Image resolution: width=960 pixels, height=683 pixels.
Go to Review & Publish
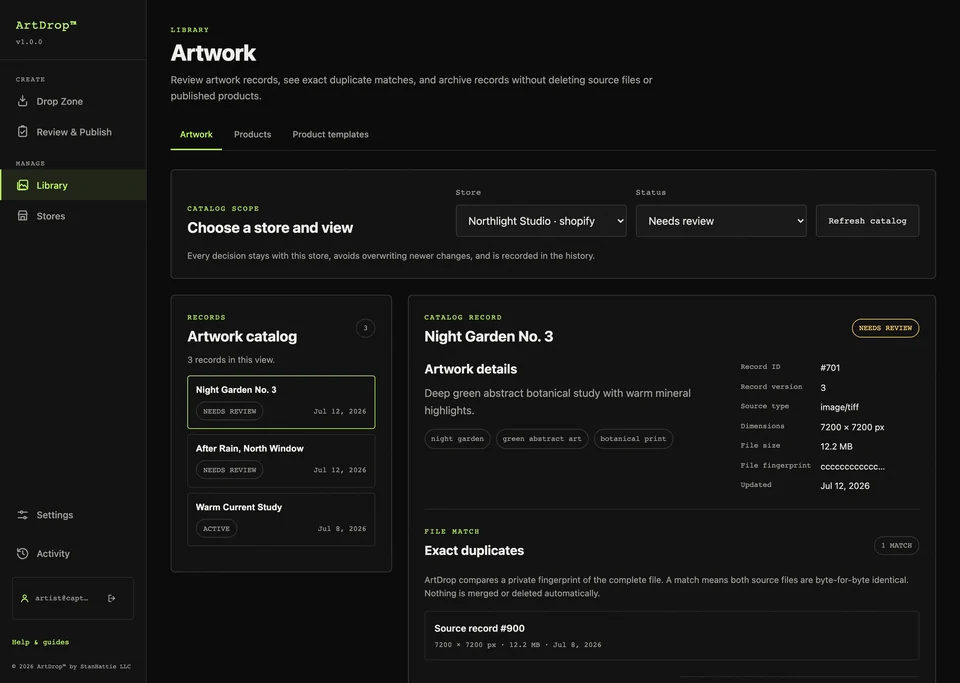pyautogui.click(x=73, y=132)
